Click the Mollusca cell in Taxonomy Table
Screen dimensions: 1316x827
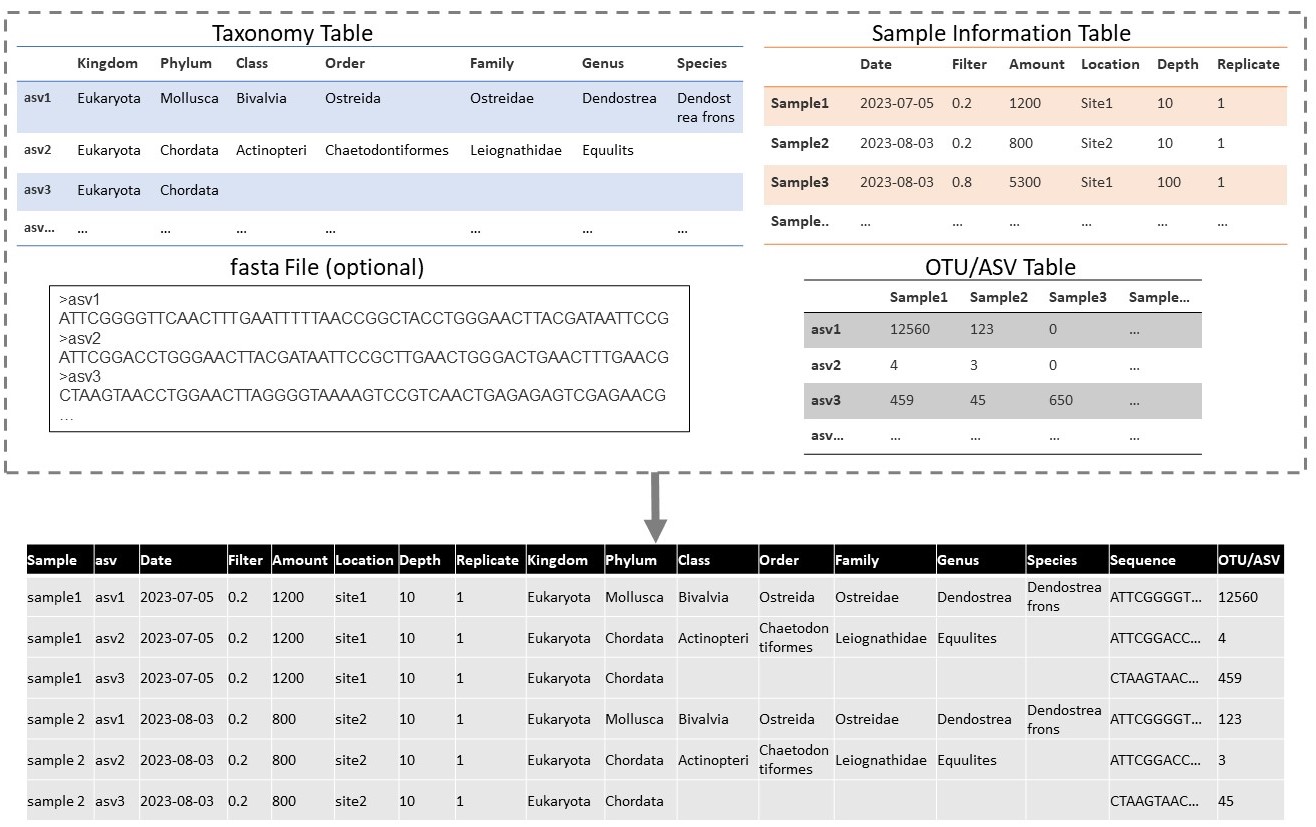pos(189,99)
